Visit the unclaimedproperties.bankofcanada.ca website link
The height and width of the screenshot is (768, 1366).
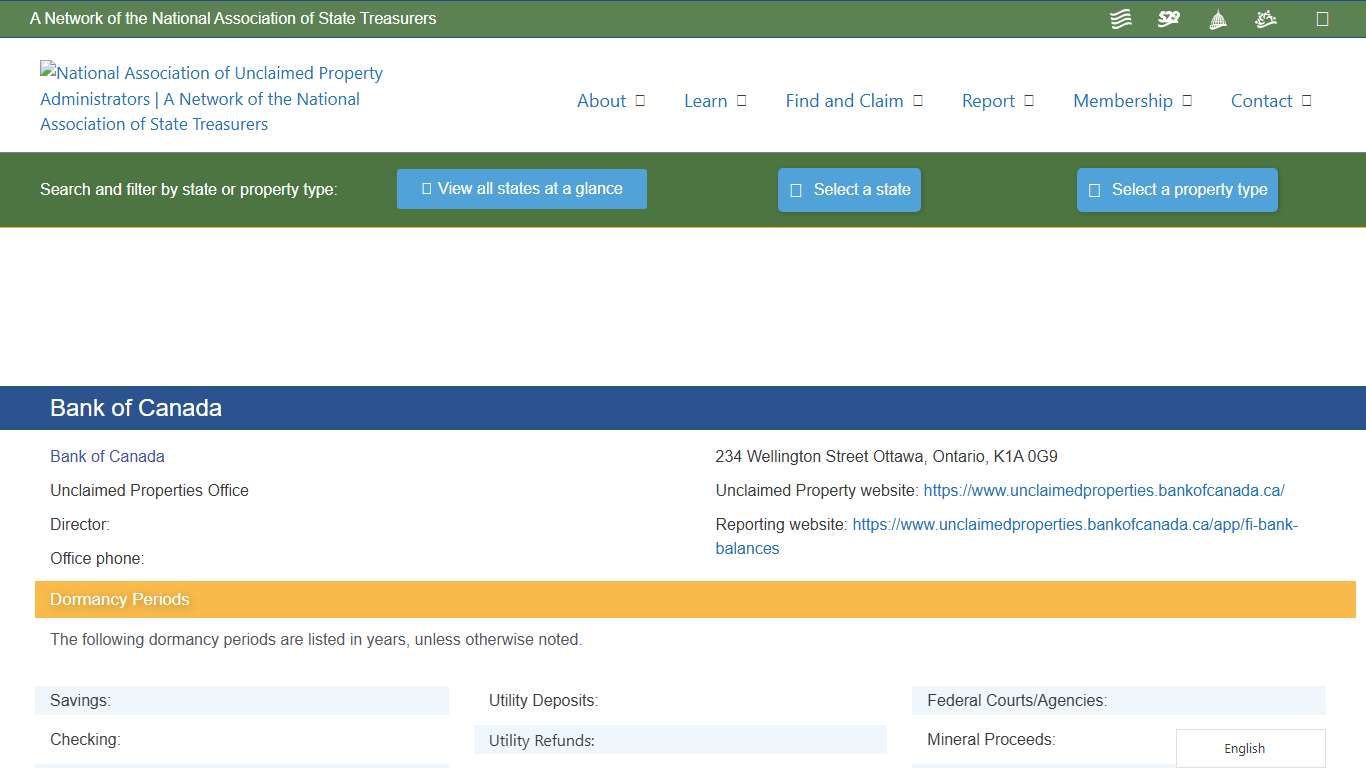(x=1103, y=490)
